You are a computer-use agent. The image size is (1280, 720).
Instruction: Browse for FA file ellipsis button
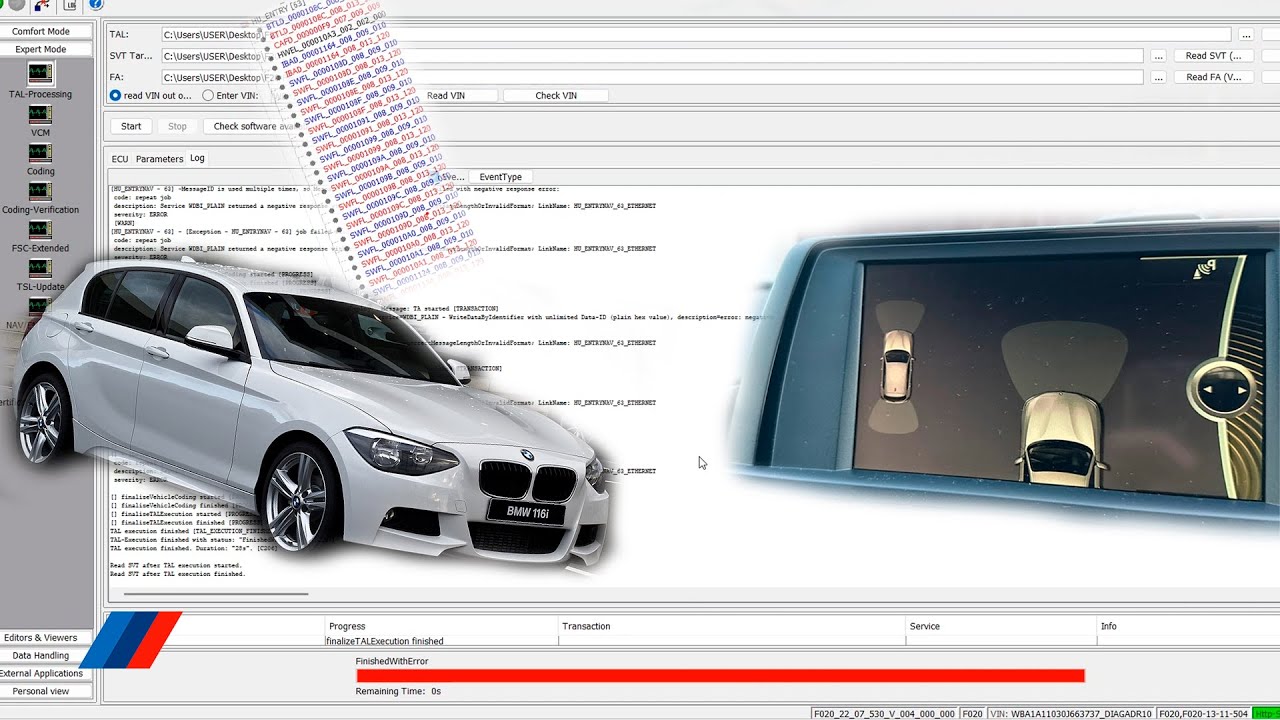pos(1158,77)
